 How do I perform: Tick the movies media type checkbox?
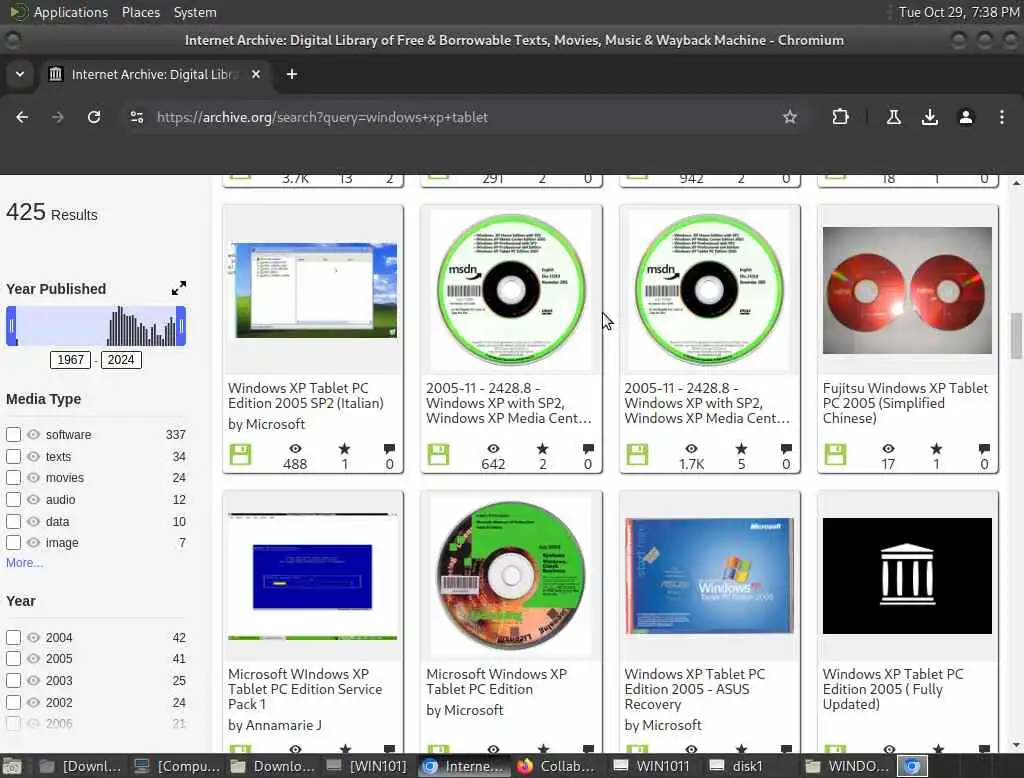pyautogui.click(x=13, y=478)
